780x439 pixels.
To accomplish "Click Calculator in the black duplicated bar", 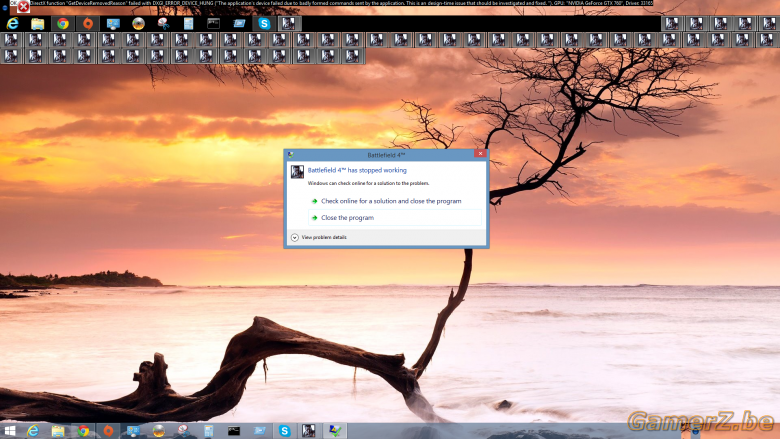I will [189, 23].
